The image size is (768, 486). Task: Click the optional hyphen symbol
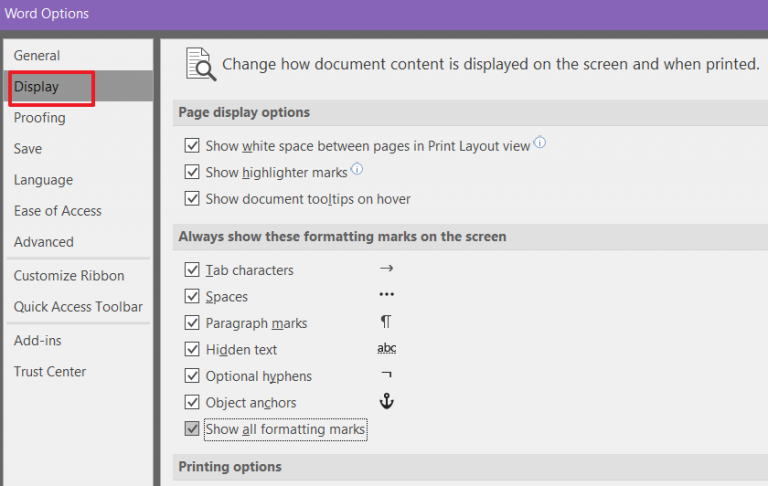pyautogui.click(x=386, y=374)
